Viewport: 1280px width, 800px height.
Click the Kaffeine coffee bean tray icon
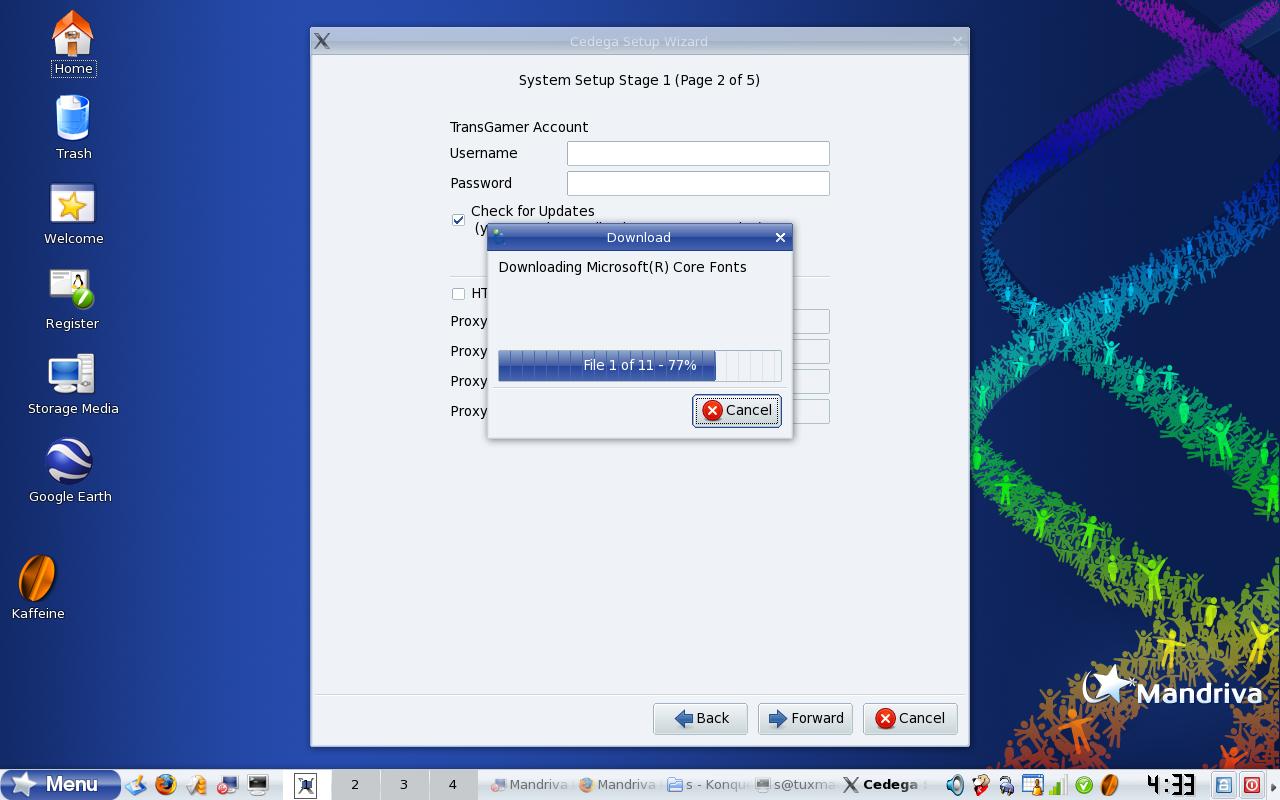1108,785
